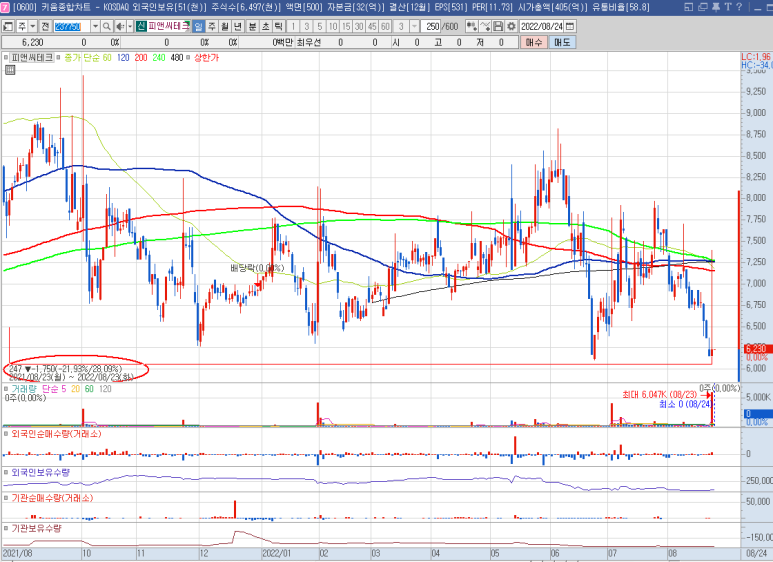773x562 pixels.
Task: Click the small square marker before 상한가
Action: (188, 58)
